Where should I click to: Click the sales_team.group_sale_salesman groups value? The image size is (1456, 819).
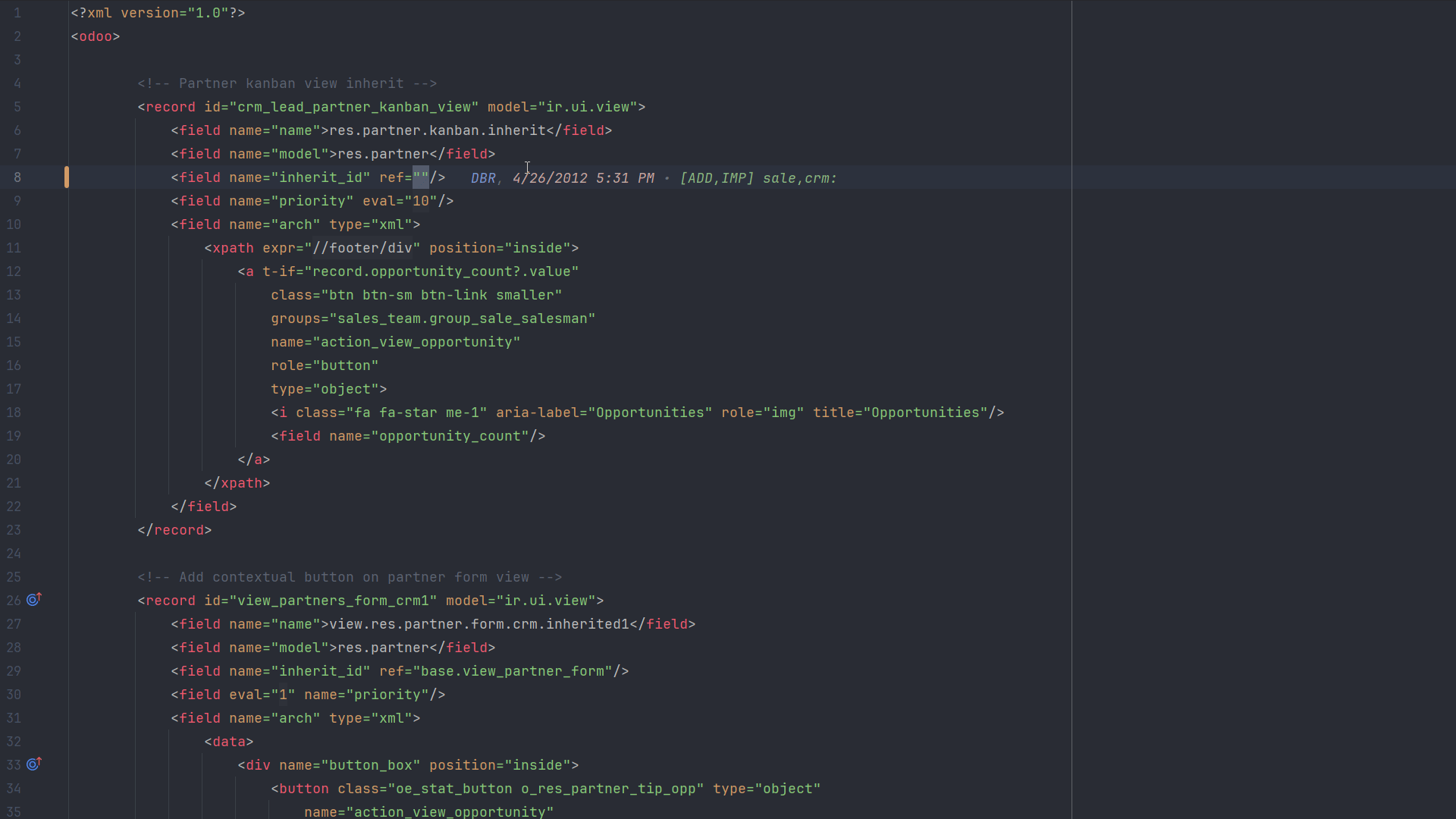coord(463,318)
